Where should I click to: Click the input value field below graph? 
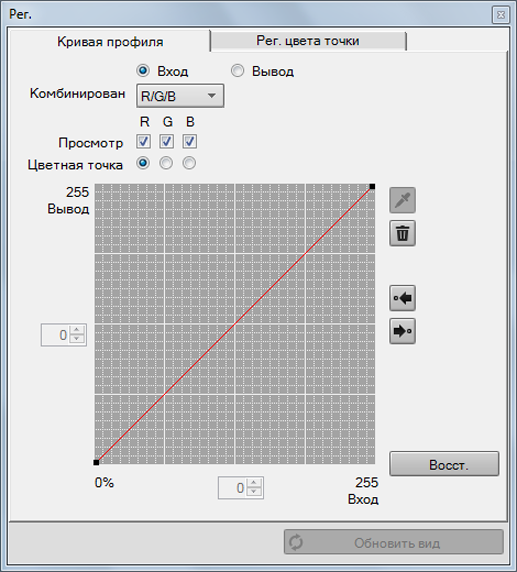pos(233,488)
